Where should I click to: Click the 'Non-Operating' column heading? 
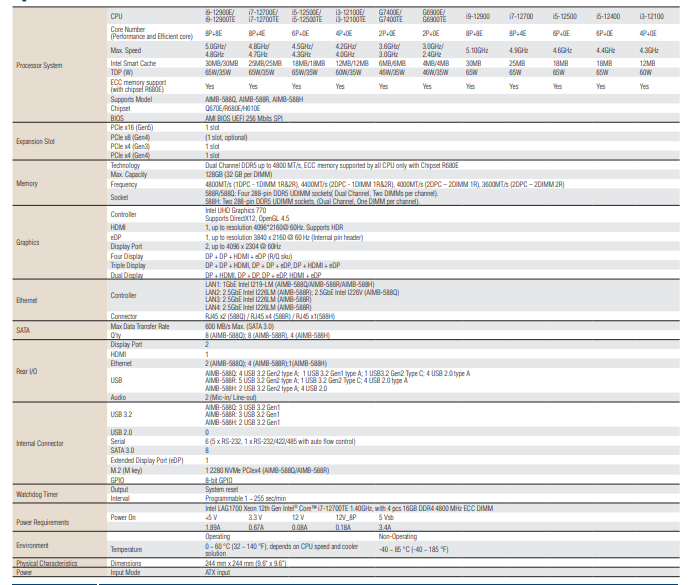pyautogui.click(x=397, y=537)
